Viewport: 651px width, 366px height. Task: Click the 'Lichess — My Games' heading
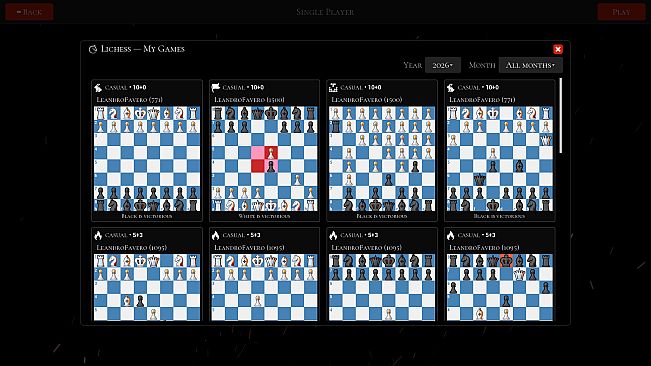click(x=143, y=49)
